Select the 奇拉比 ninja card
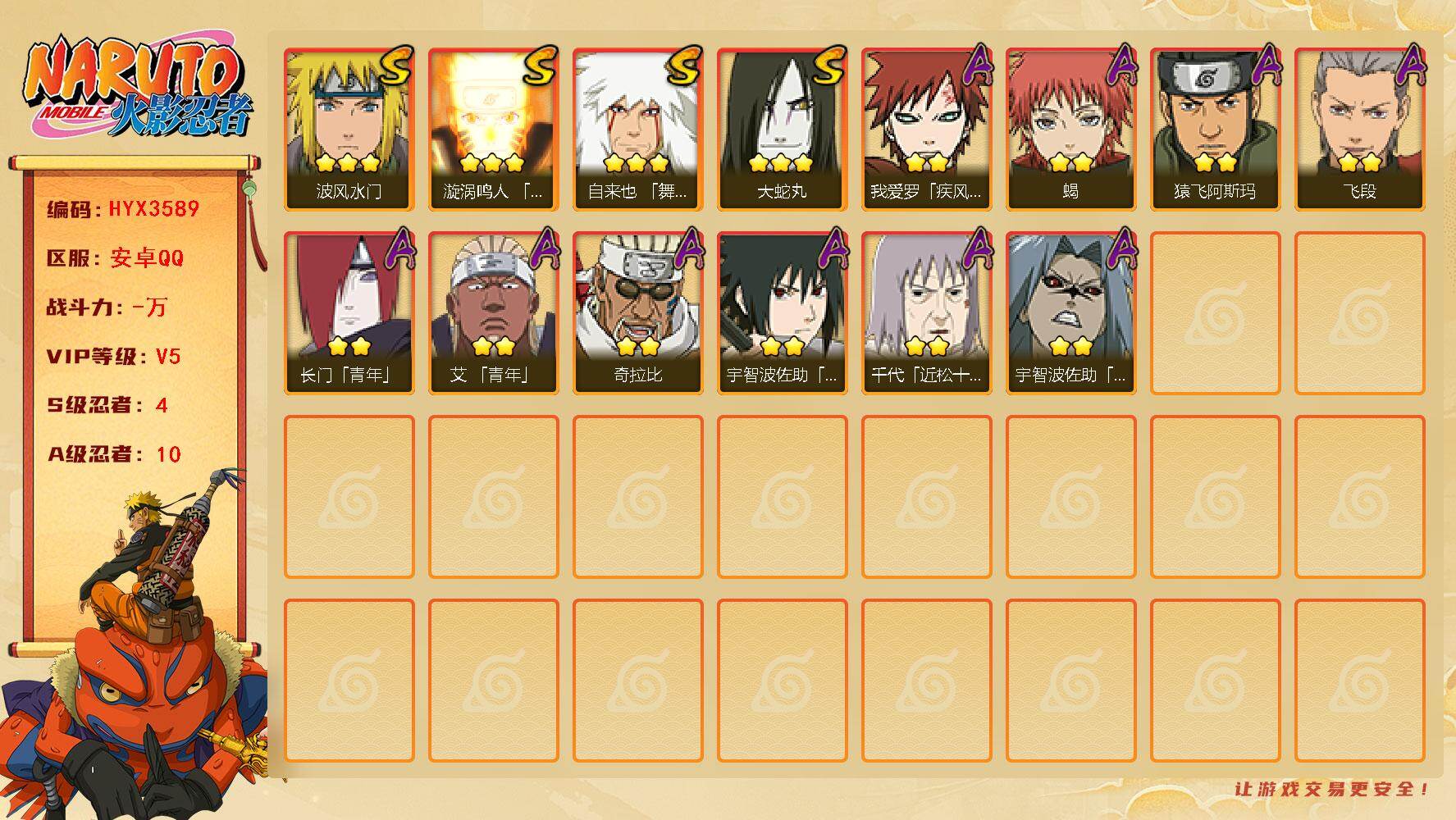This screenshot has width=1456, height=820. 638,313
